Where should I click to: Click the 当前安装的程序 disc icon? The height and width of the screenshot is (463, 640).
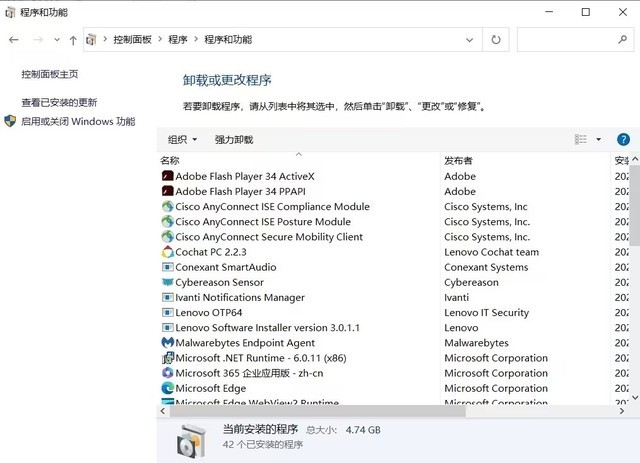[x=191, y=441]
